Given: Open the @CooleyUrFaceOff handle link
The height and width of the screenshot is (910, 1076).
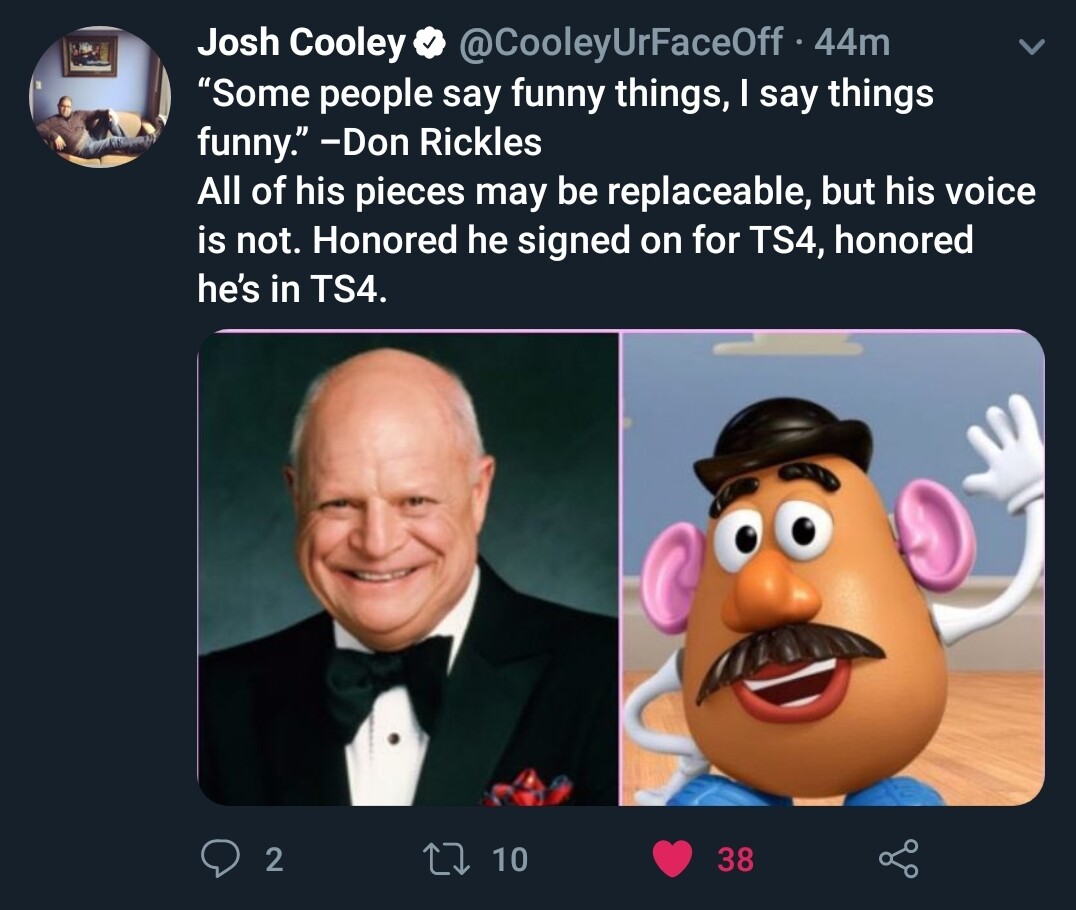Looking at the screenshot, I should point(620,42).
